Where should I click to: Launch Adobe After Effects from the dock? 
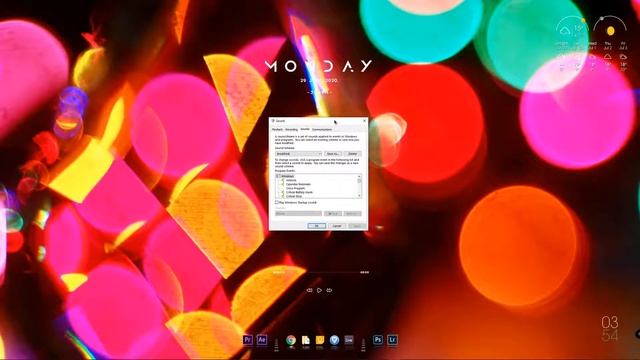[262, 340]
